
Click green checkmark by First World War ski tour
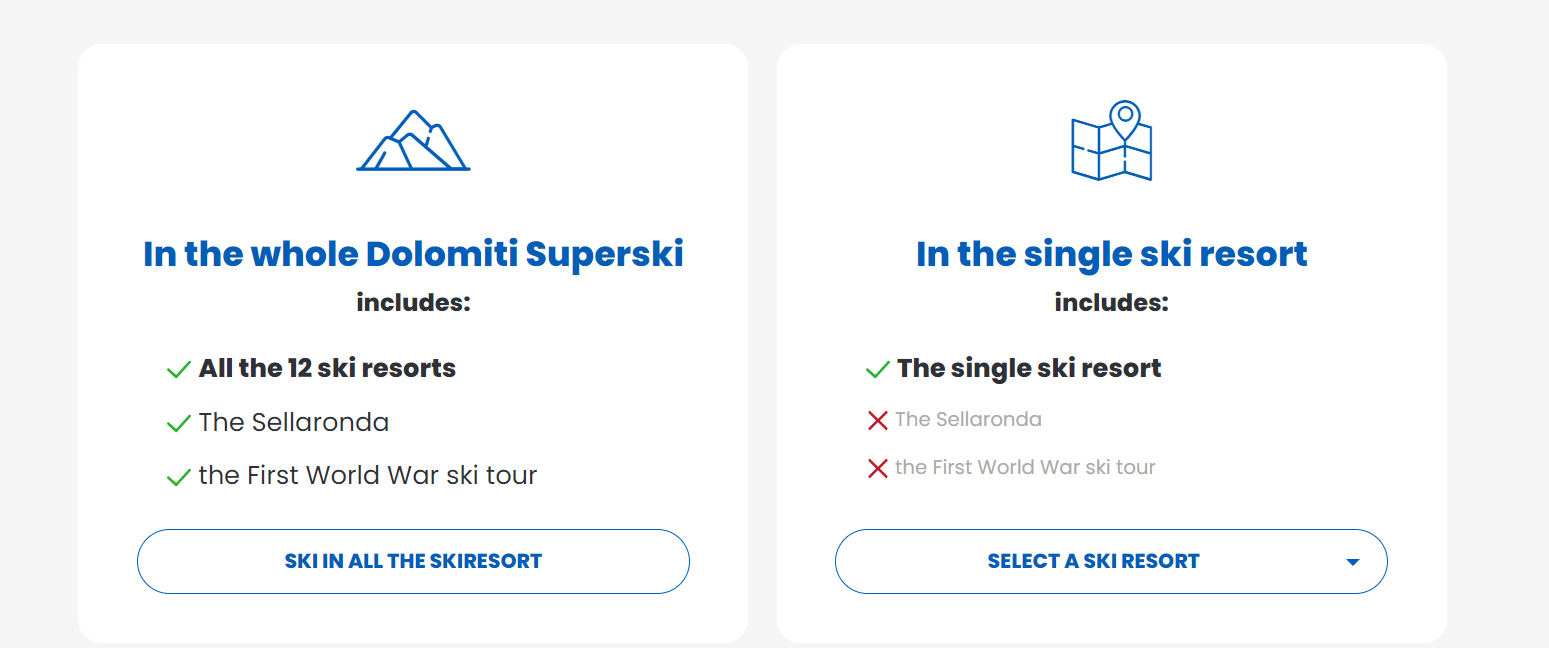pyautogui.click(x=178, y=477)
